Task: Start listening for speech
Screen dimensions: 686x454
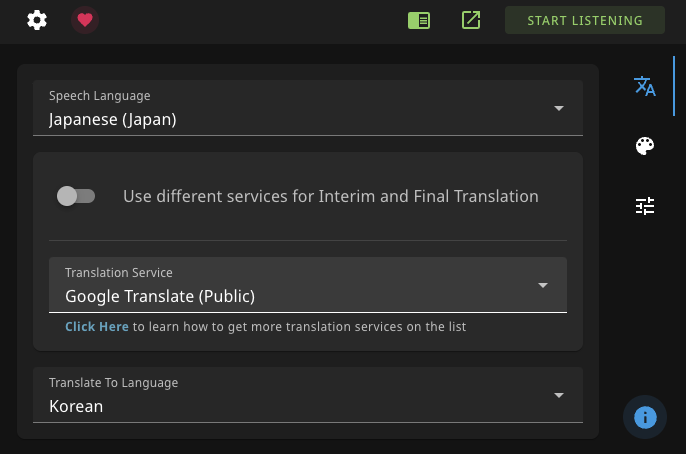Action: [x=585, y=21]
